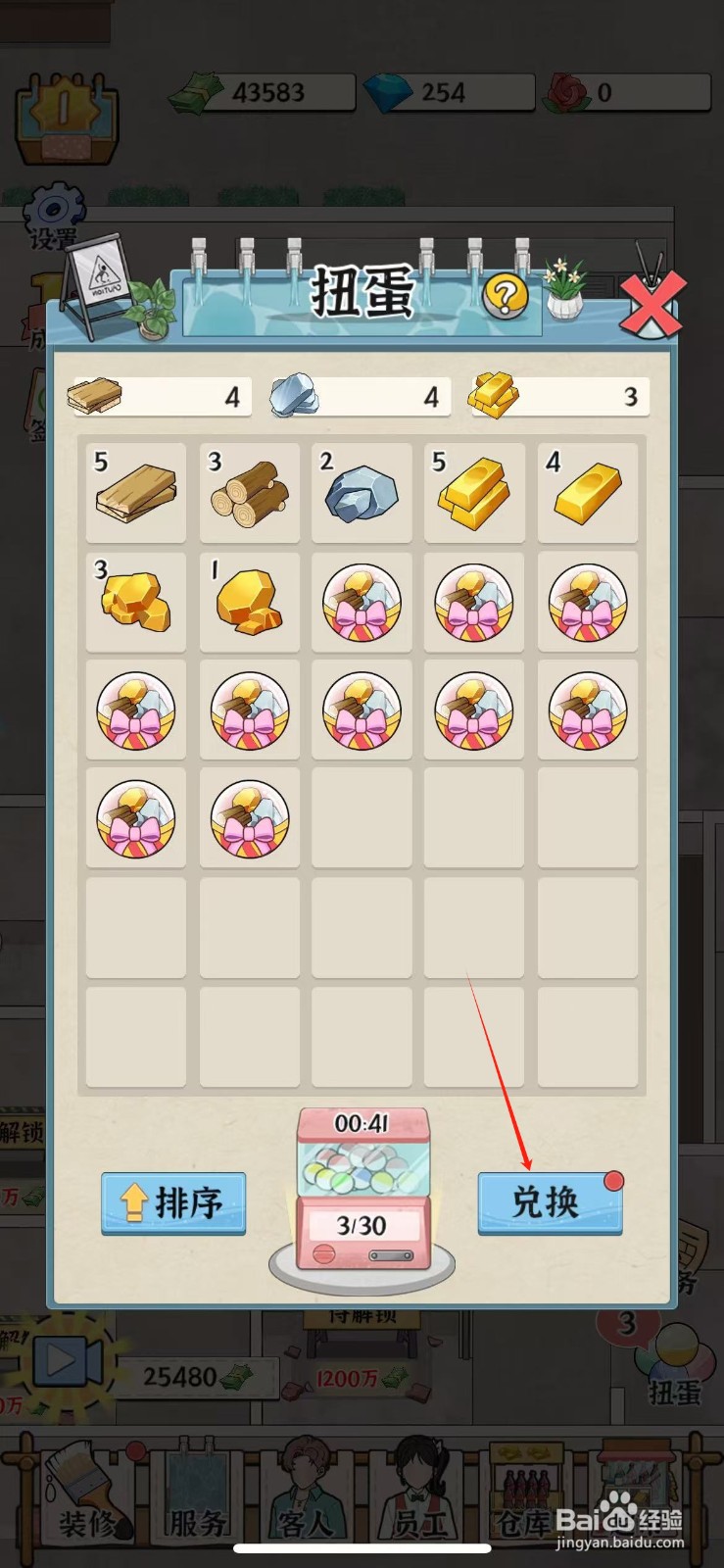Click the empty inventory slot after last capsule
Screen dimensions: 724x1568
click(362, 818)
